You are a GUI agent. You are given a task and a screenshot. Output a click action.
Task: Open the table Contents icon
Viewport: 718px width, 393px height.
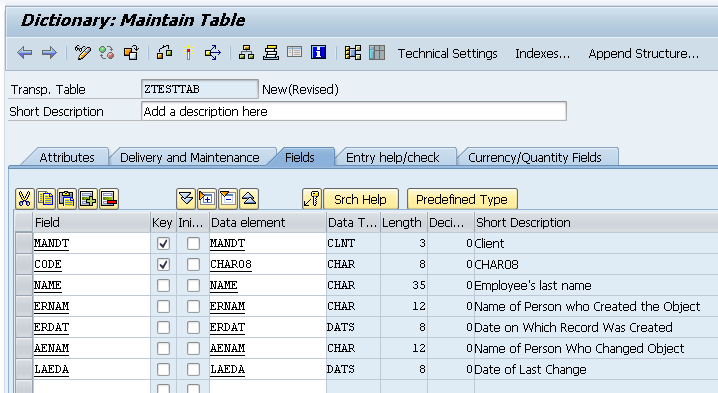pyautogui.click(x=294, y=53)
